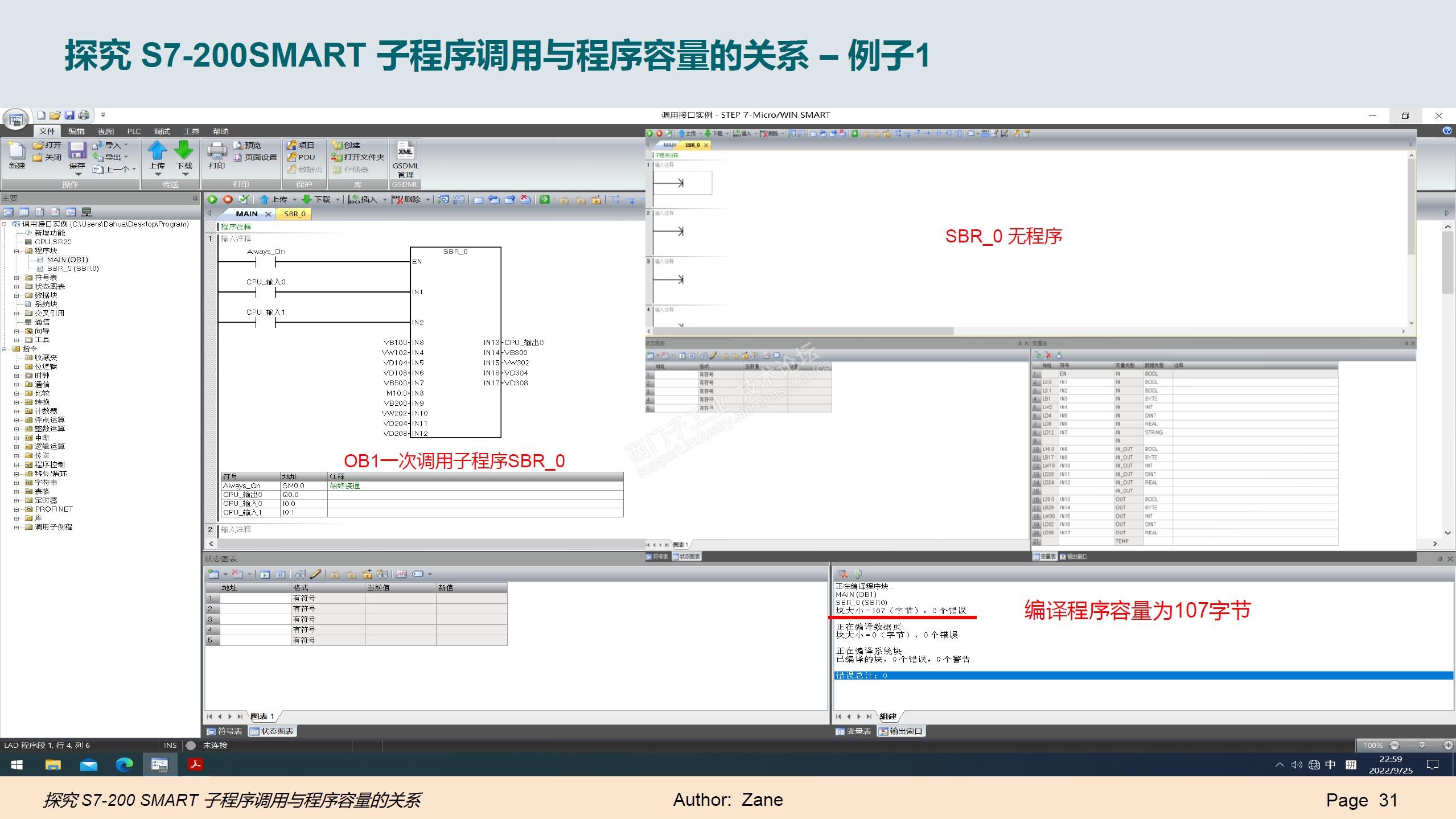Select MAIN (OB1) in the project tree
Viewport: 1456px width, 819px height.
pos(67,260)
